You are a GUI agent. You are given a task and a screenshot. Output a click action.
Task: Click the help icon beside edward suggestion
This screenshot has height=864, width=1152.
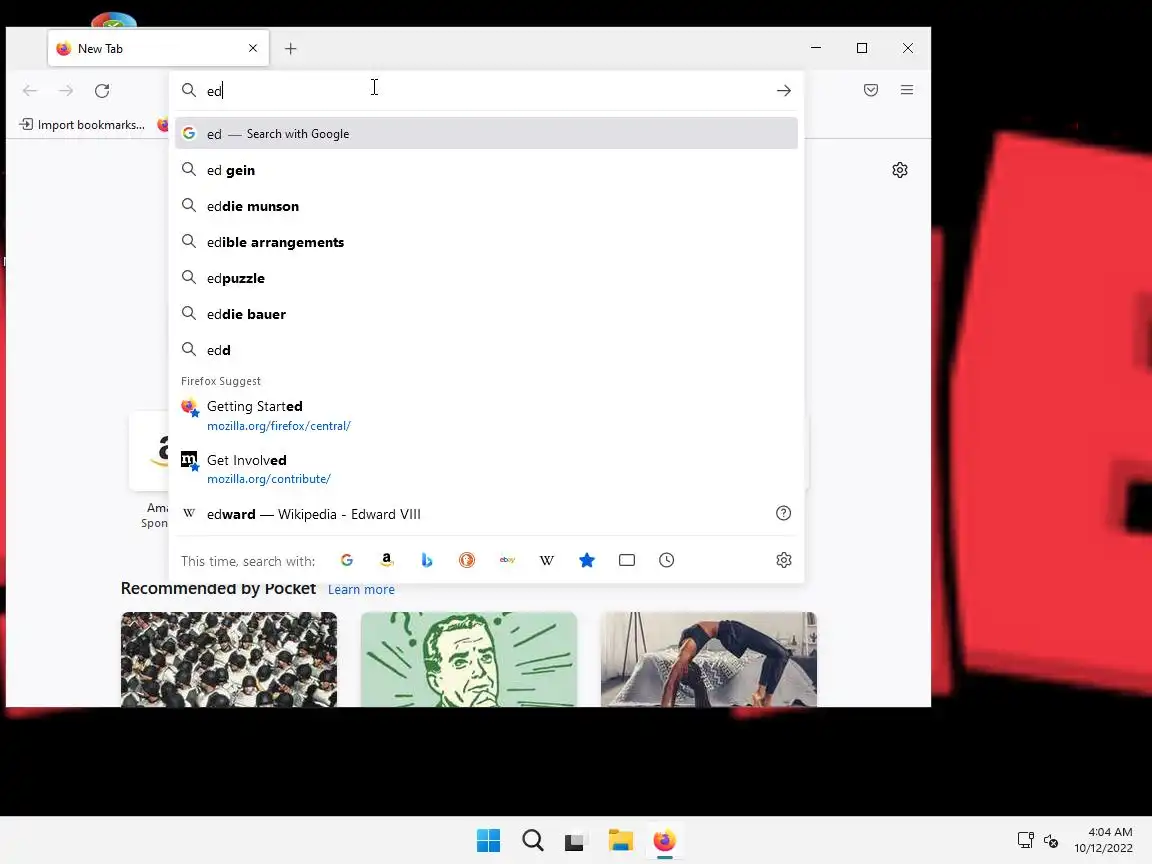784,514
